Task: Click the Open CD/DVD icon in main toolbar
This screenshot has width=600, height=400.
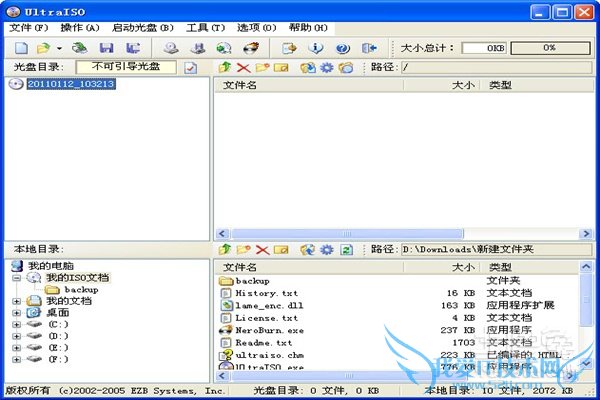Action: point(80,48)
